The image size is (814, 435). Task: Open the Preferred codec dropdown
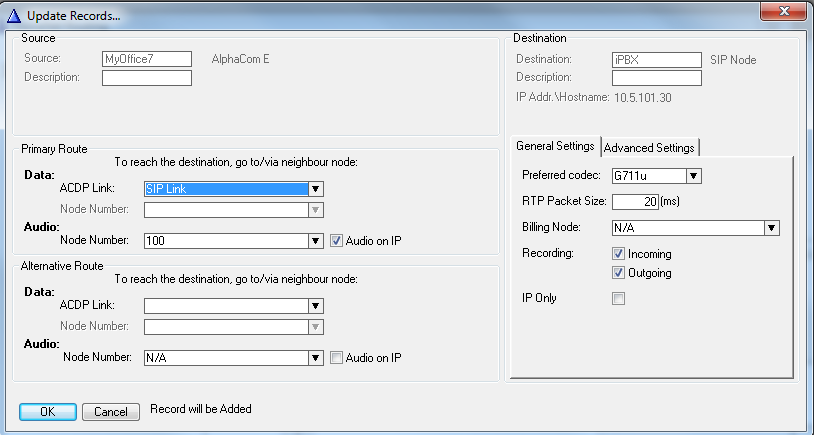(694, 176)
